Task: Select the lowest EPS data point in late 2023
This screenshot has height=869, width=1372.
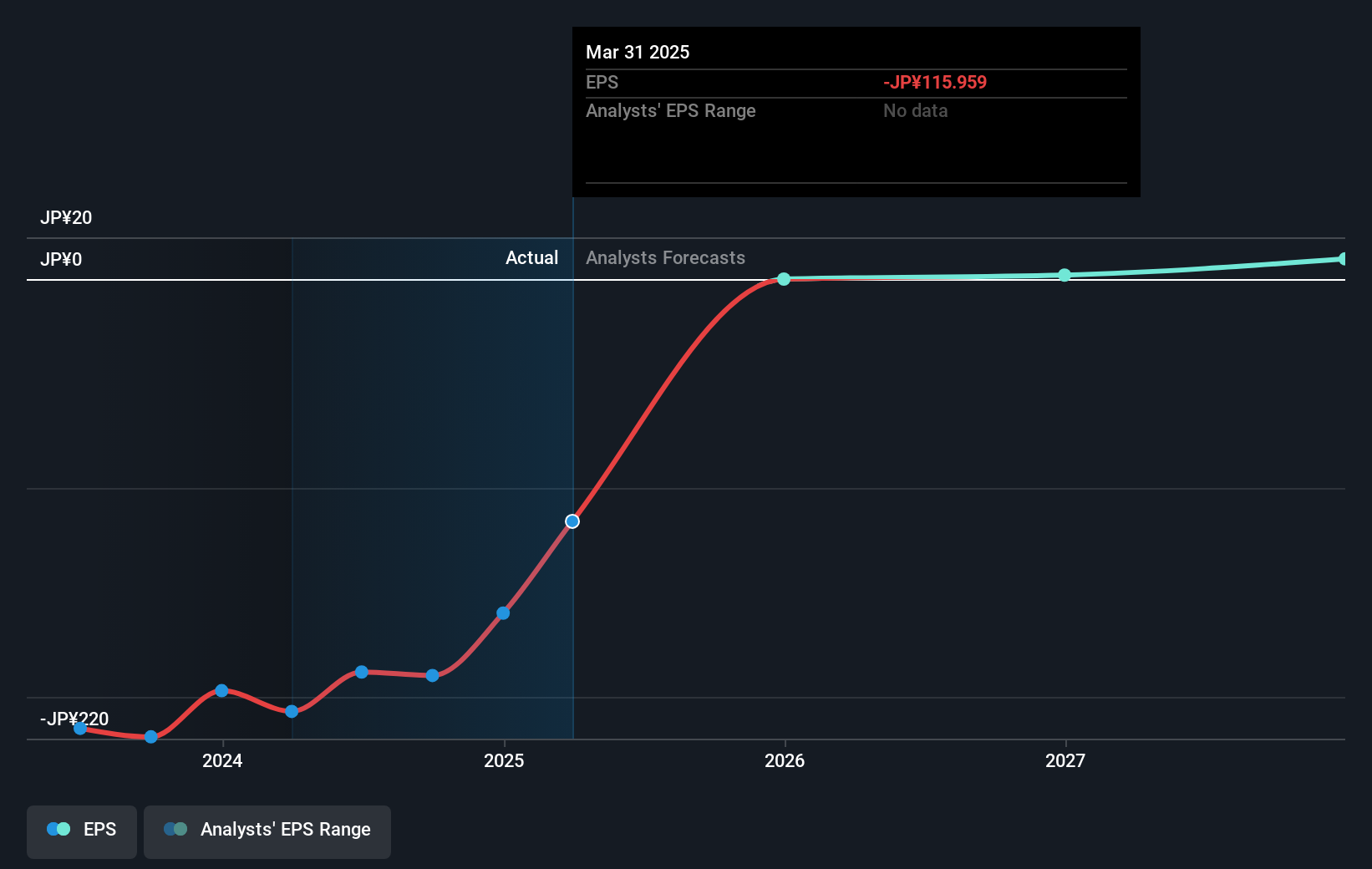Action: point(151,737)
